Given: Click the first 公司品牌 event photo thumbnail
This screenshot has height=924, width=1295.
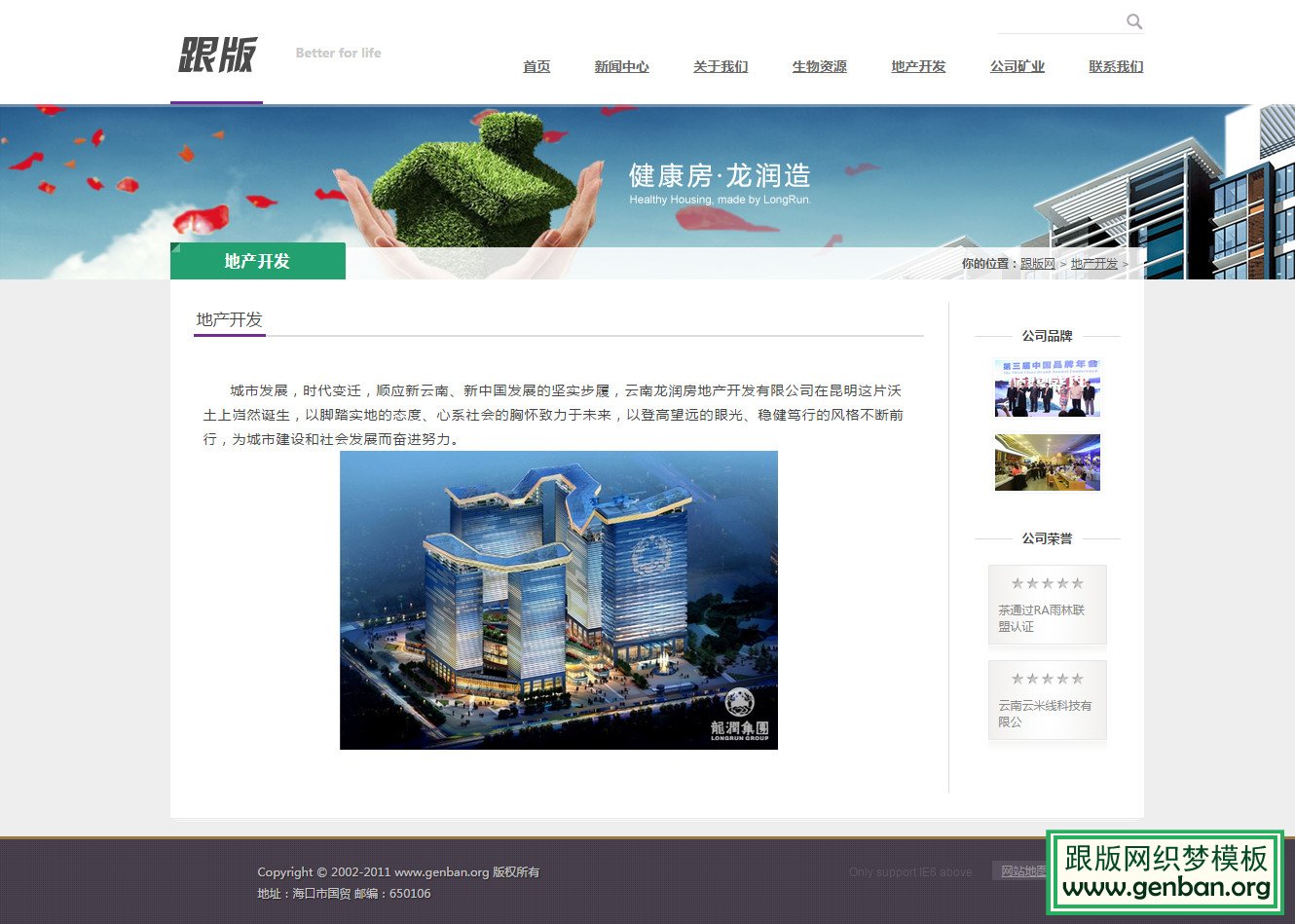Looking at the screenshot, I should tap(1047, 387).
